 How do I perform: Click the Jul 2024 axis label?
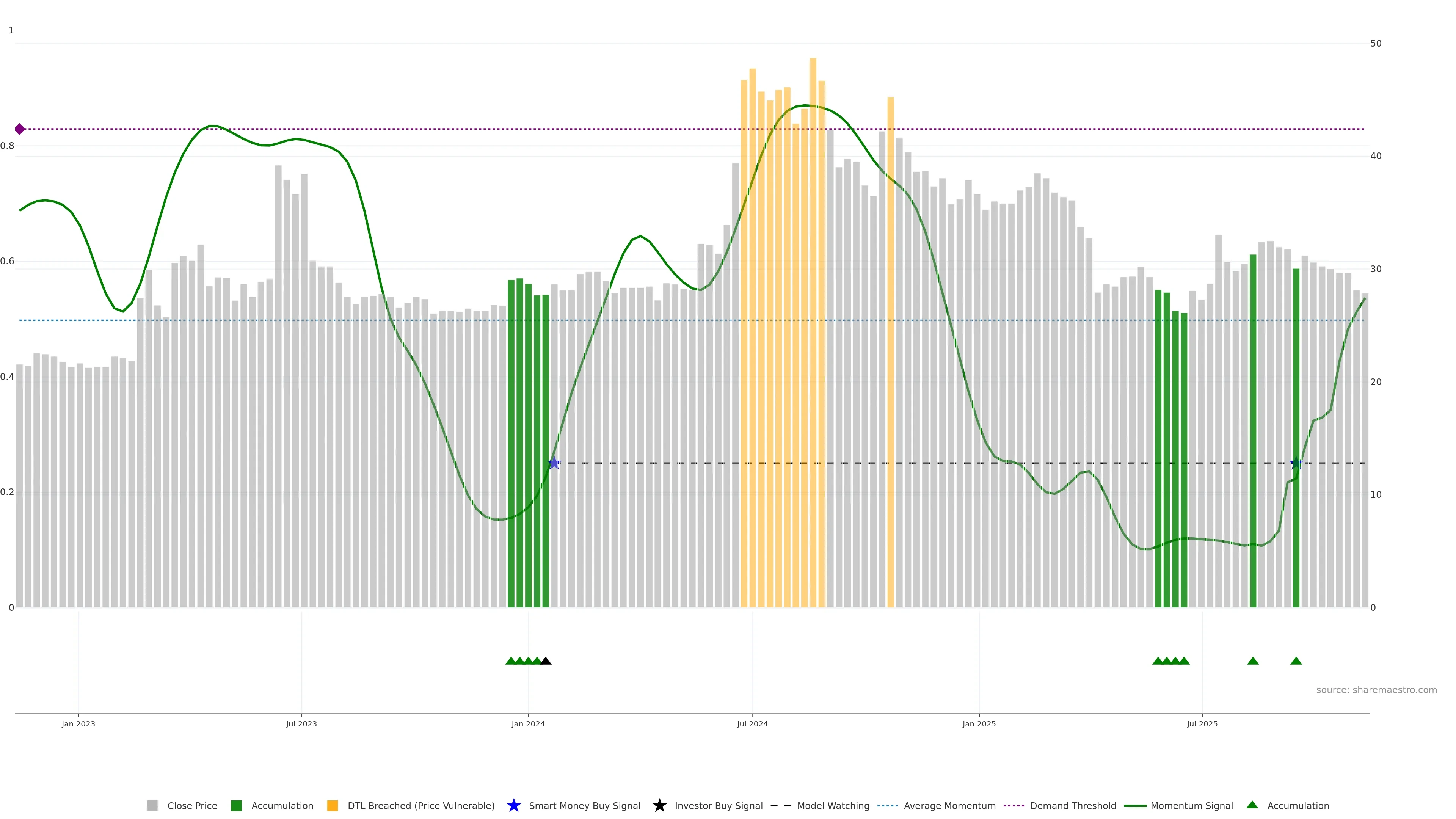click(752, 723)
